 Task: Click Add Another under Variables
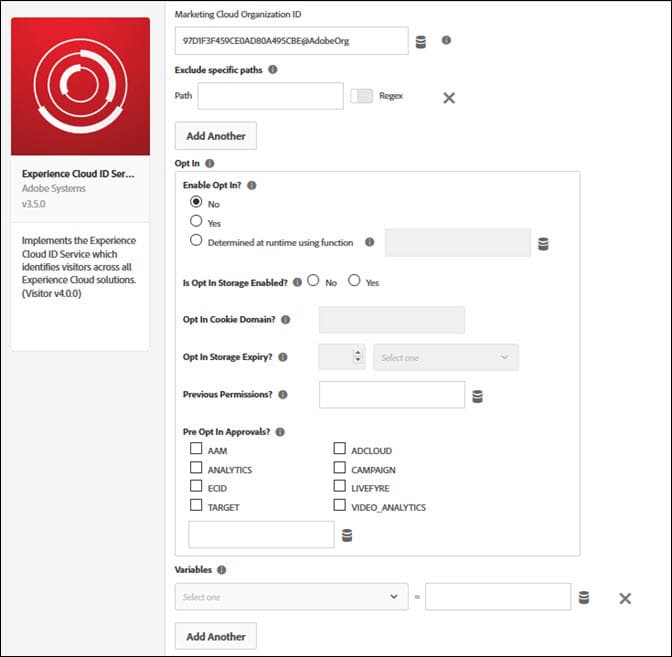click(x=216, y=636)
